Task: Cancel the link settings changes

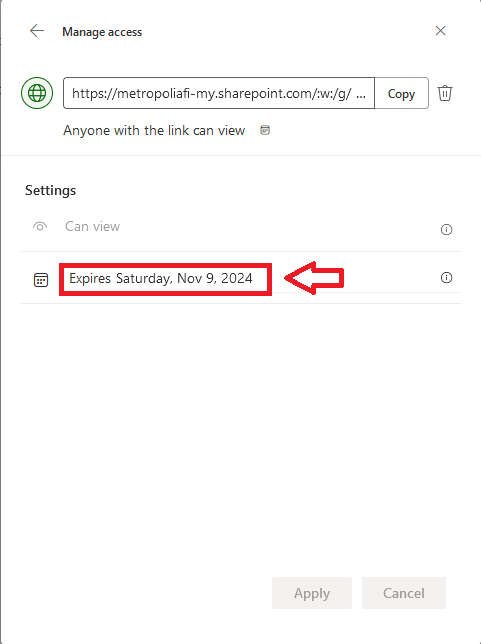Action: [x=404, y=593]
